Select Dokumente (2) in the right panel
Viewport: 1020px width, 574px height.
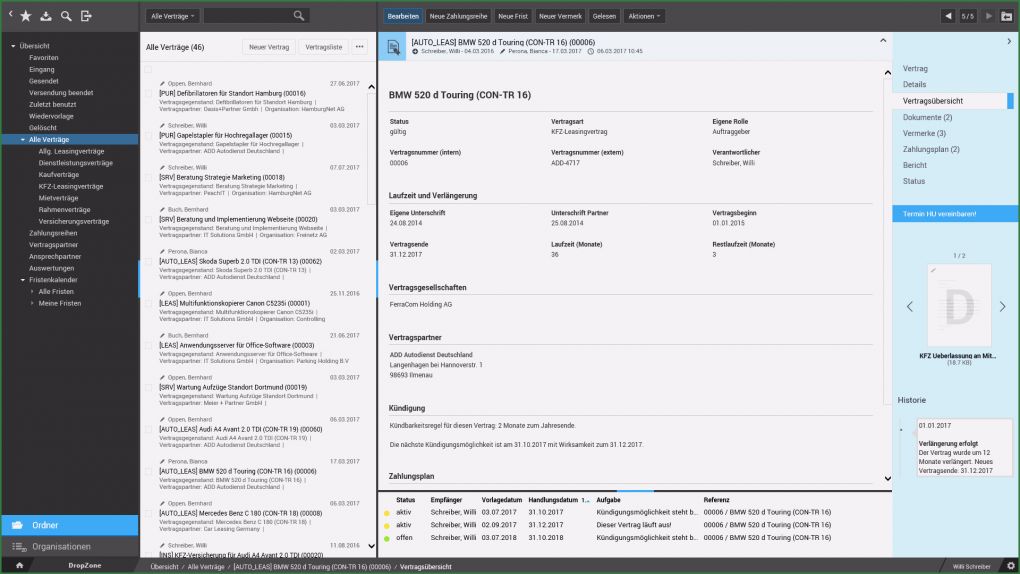[x=927, y=117]
